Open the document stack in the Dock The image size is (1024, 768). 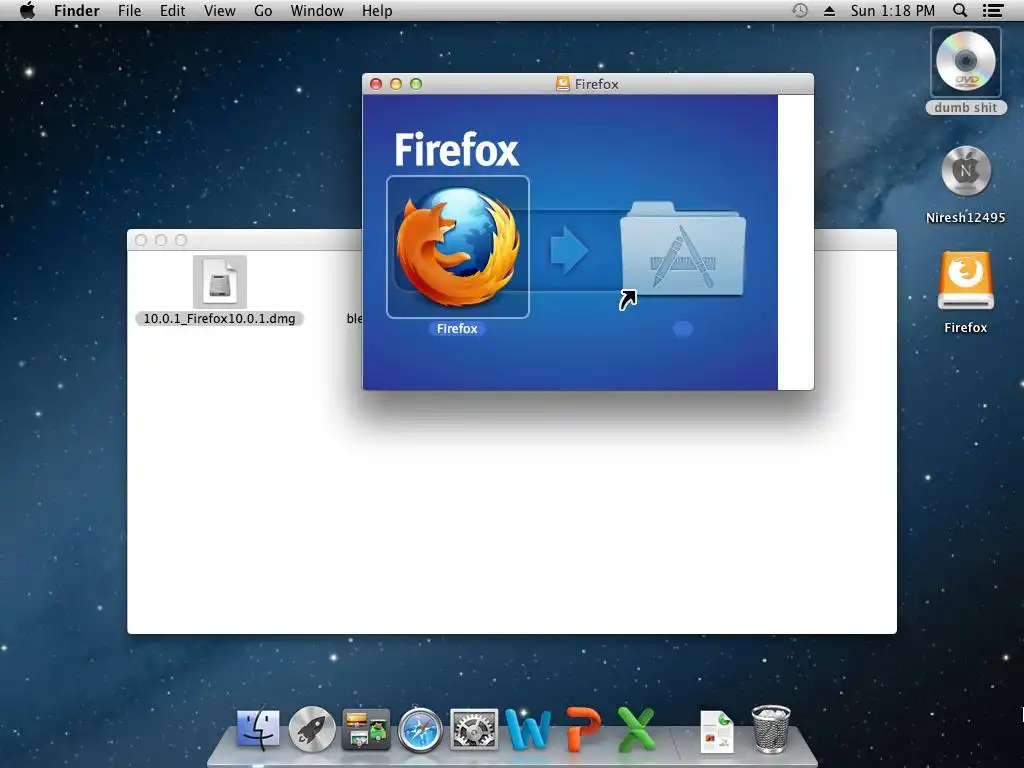(x=717, y=731)
